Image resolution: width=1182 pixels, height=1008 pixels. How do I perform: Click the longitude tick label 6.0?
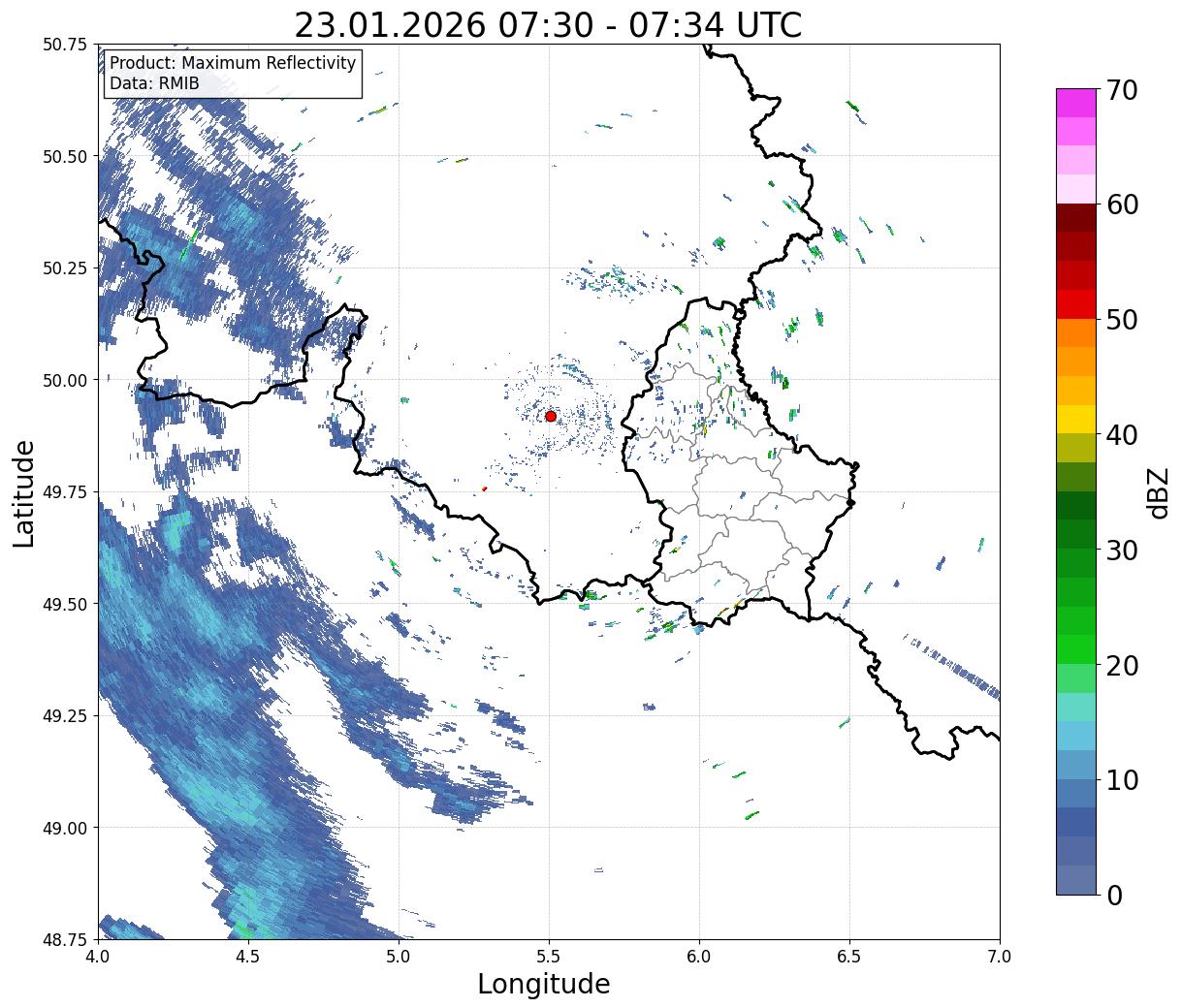(x=699, y=957)
